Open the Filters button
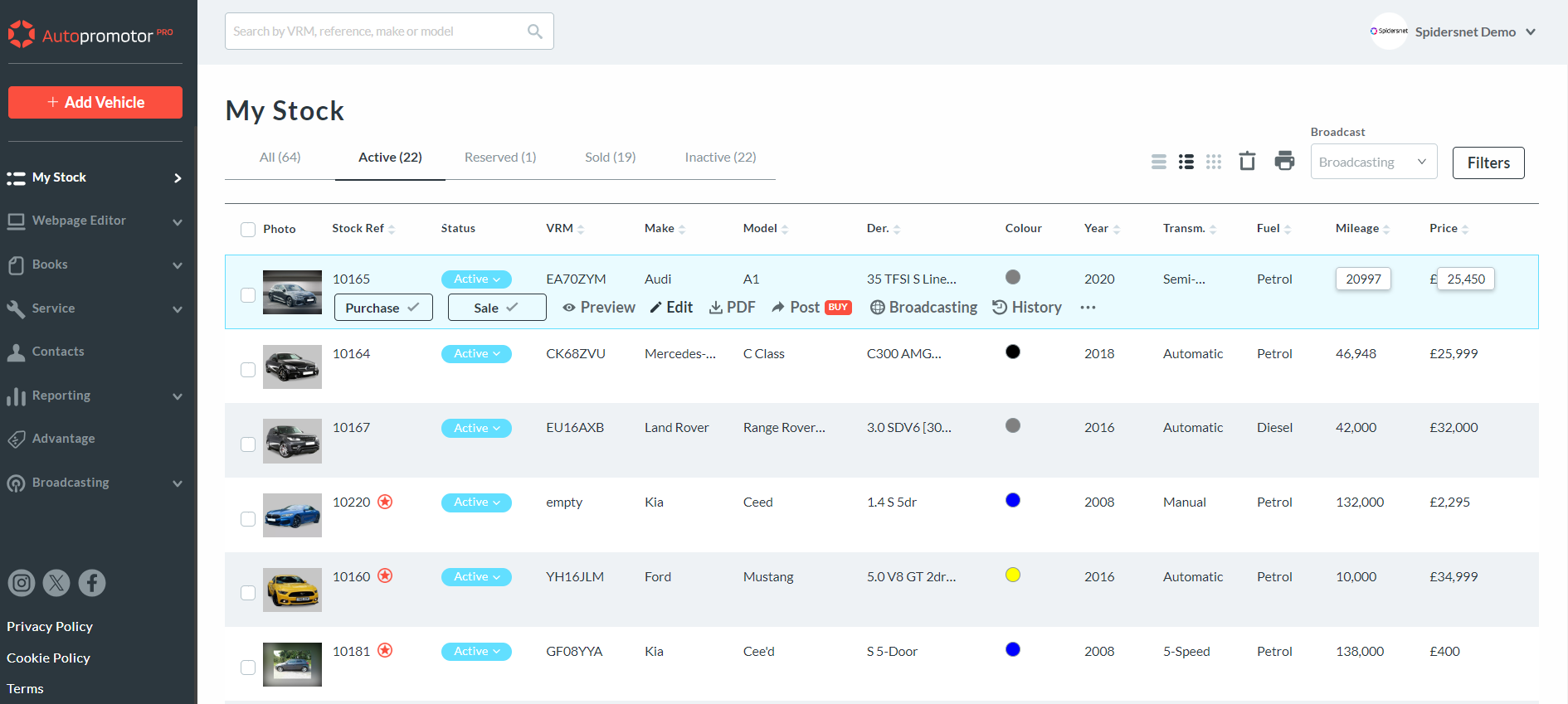Viewport: 1568px width, 704px height. [x=1488, y=163]
